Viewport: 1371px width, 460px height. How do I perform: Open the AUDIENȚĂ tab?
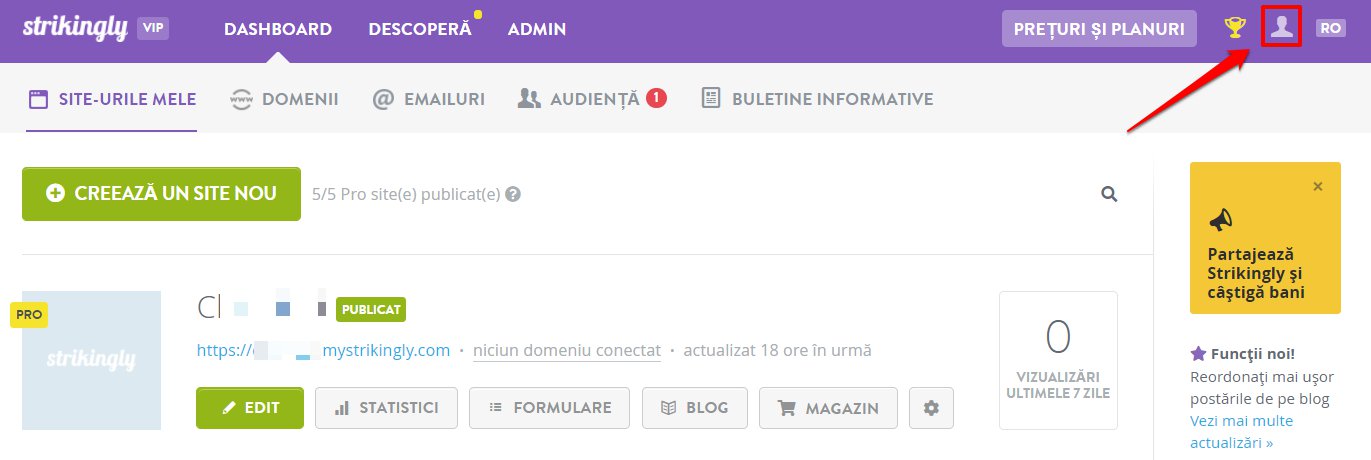[592, 99]
